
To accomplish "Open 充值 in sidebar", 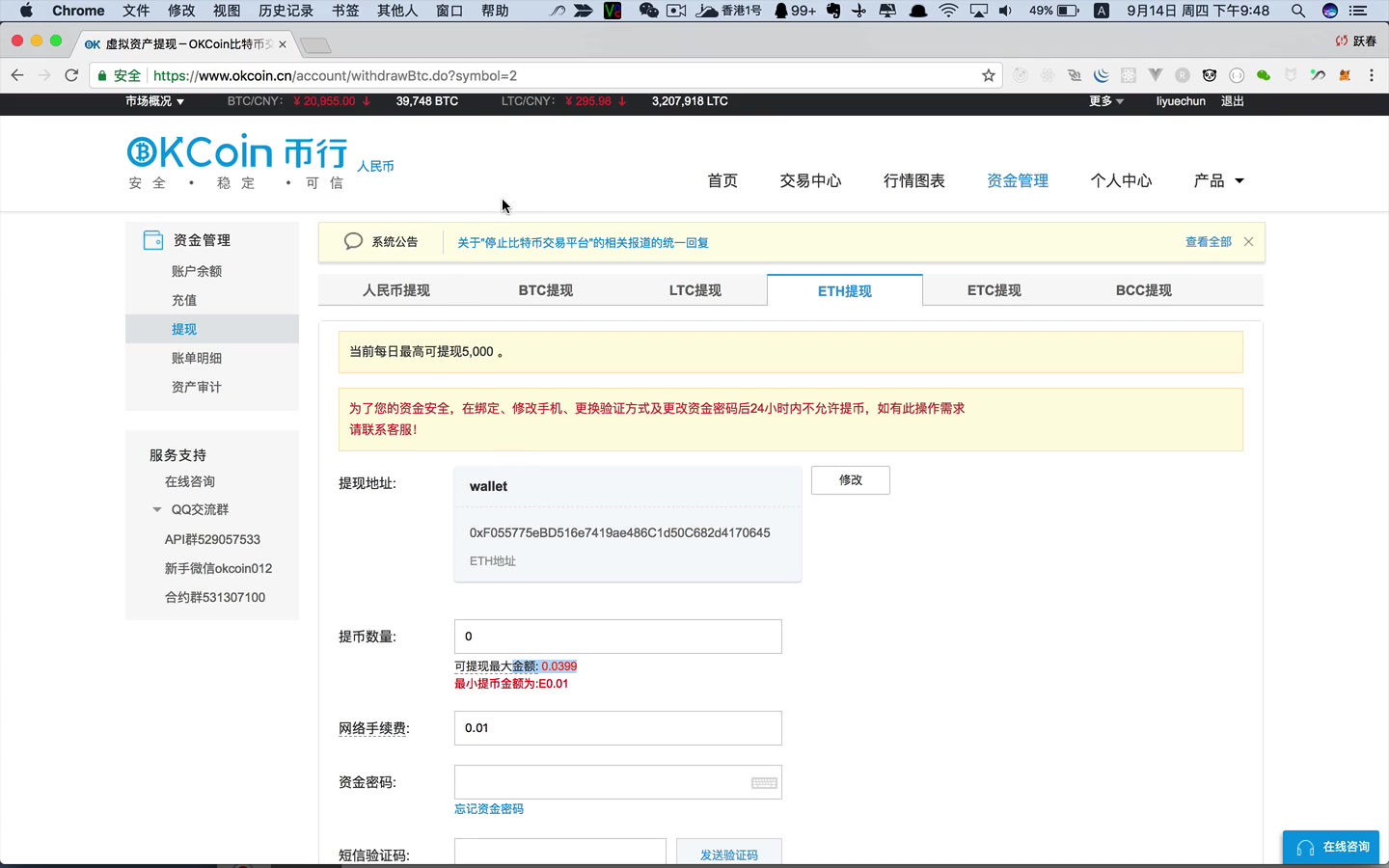I will click(x=184, y=300).
